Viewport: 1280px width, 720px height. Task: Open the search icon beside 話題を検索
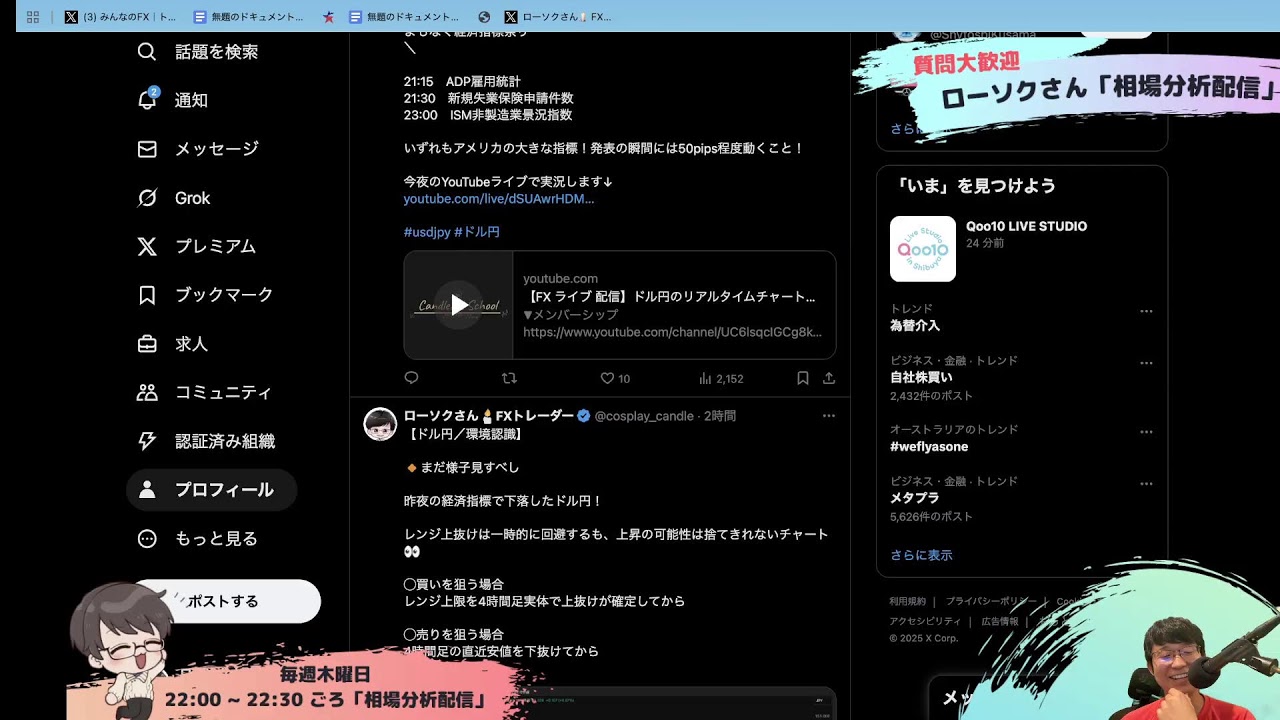[147, 52]
